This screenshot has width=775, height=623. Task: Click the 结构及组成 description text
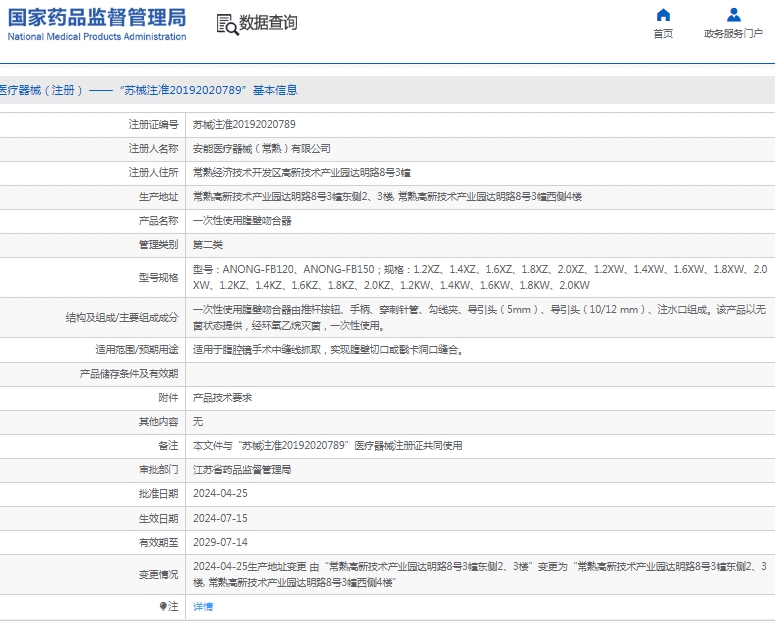coord(479,317)
